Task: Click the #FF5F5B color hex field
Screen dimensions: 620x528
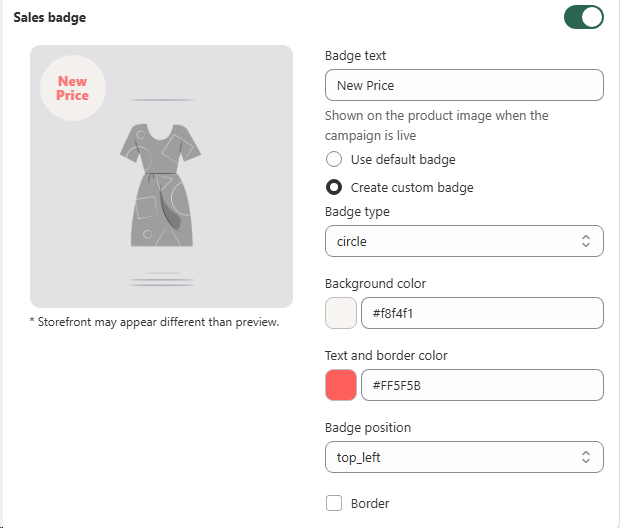Action: coord(482,385)
